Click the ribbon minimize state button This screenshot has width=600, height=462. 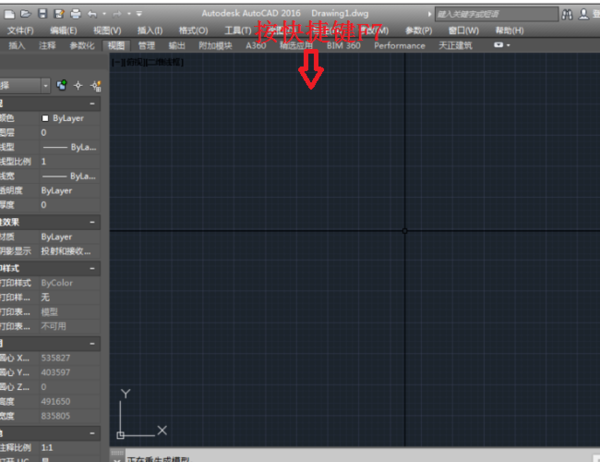pos(498,45)
